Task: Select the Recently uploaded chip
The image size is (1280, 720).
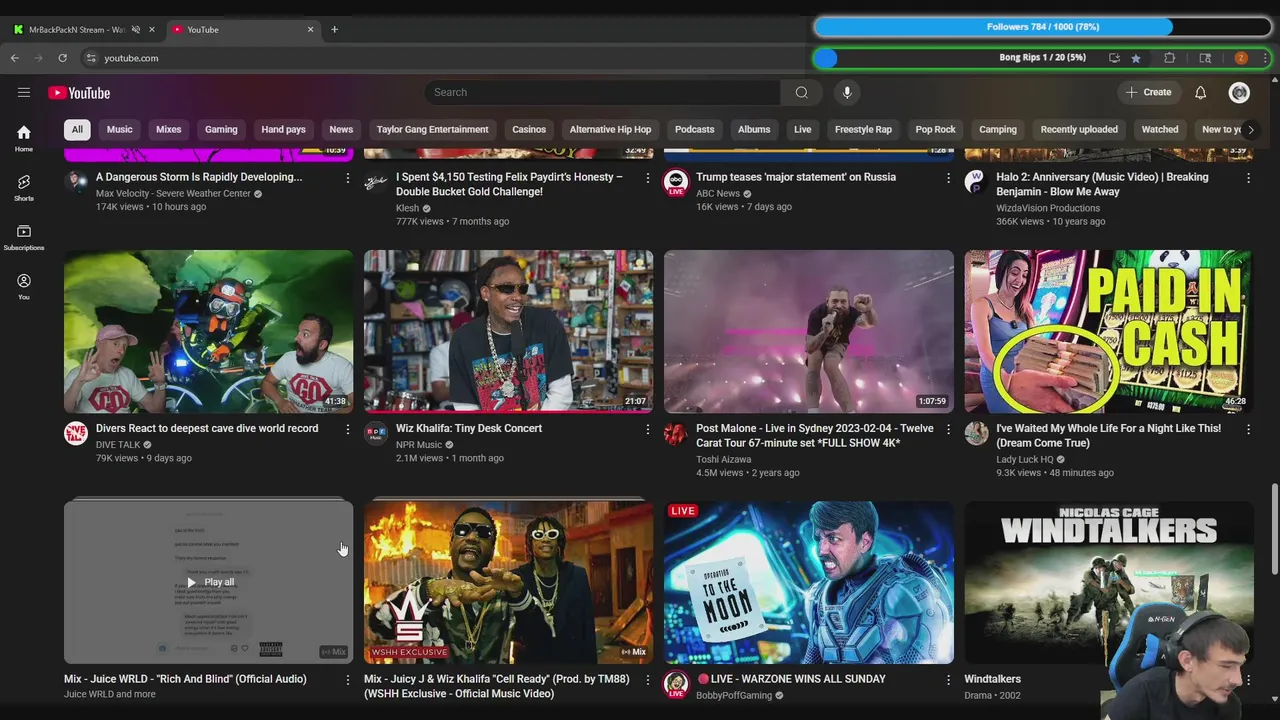Action: click(x=1079, y=129)
